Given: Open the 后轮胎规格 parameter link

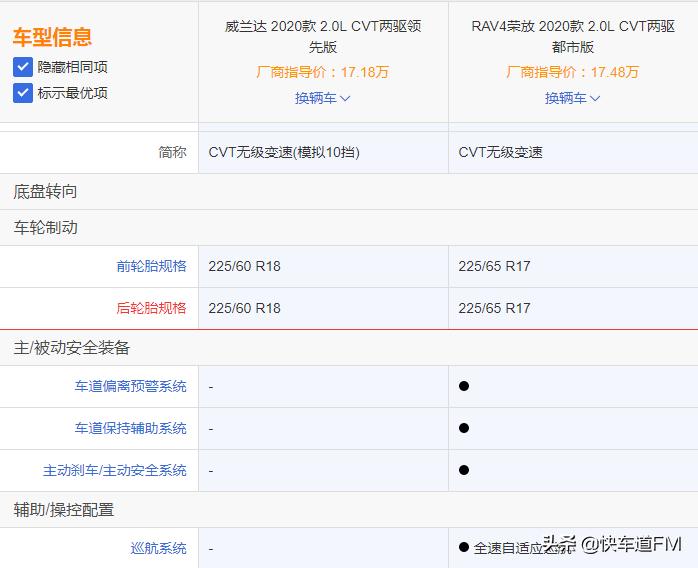Looking at the screenshot, I should click(151, 308).
